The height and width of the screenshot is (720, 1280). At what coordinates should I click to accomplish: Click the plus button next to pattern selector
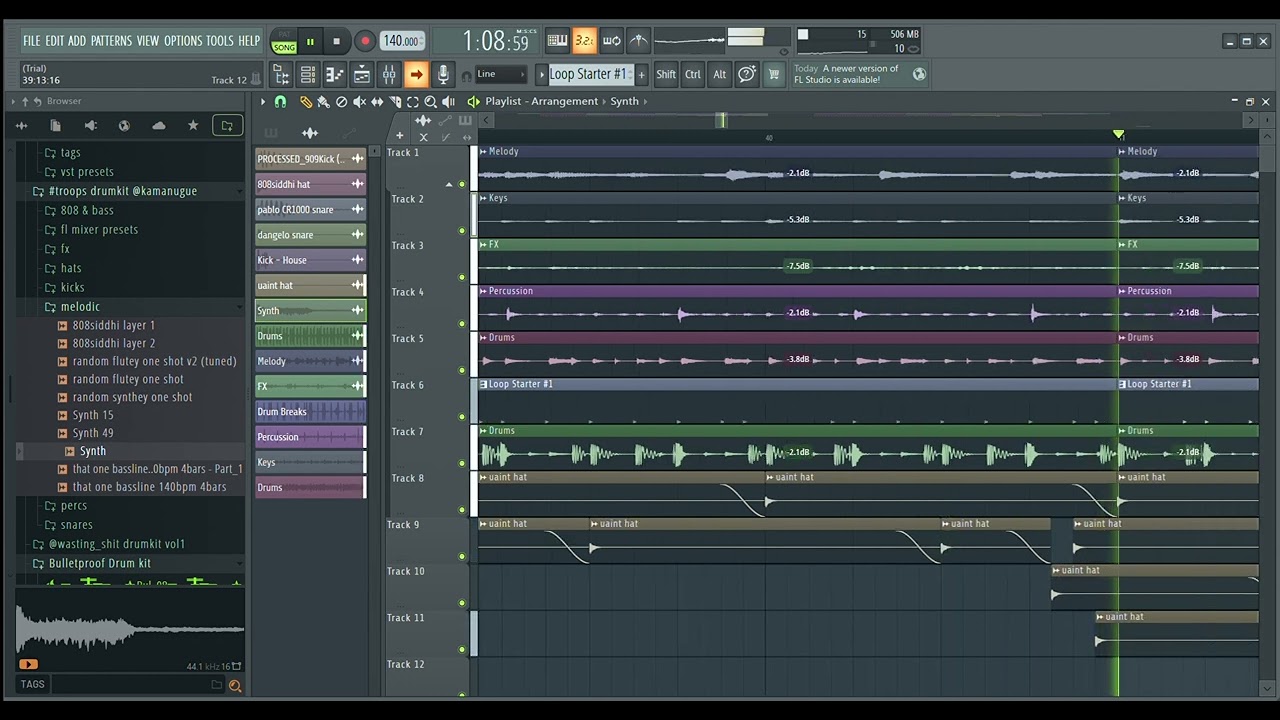(x=642, y=74)
